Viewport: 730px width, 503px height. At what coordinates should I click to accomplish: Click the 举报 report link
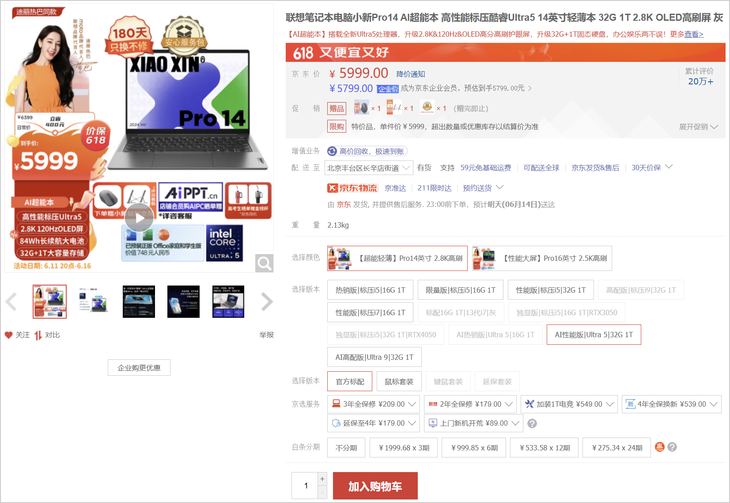coord(266,335)
